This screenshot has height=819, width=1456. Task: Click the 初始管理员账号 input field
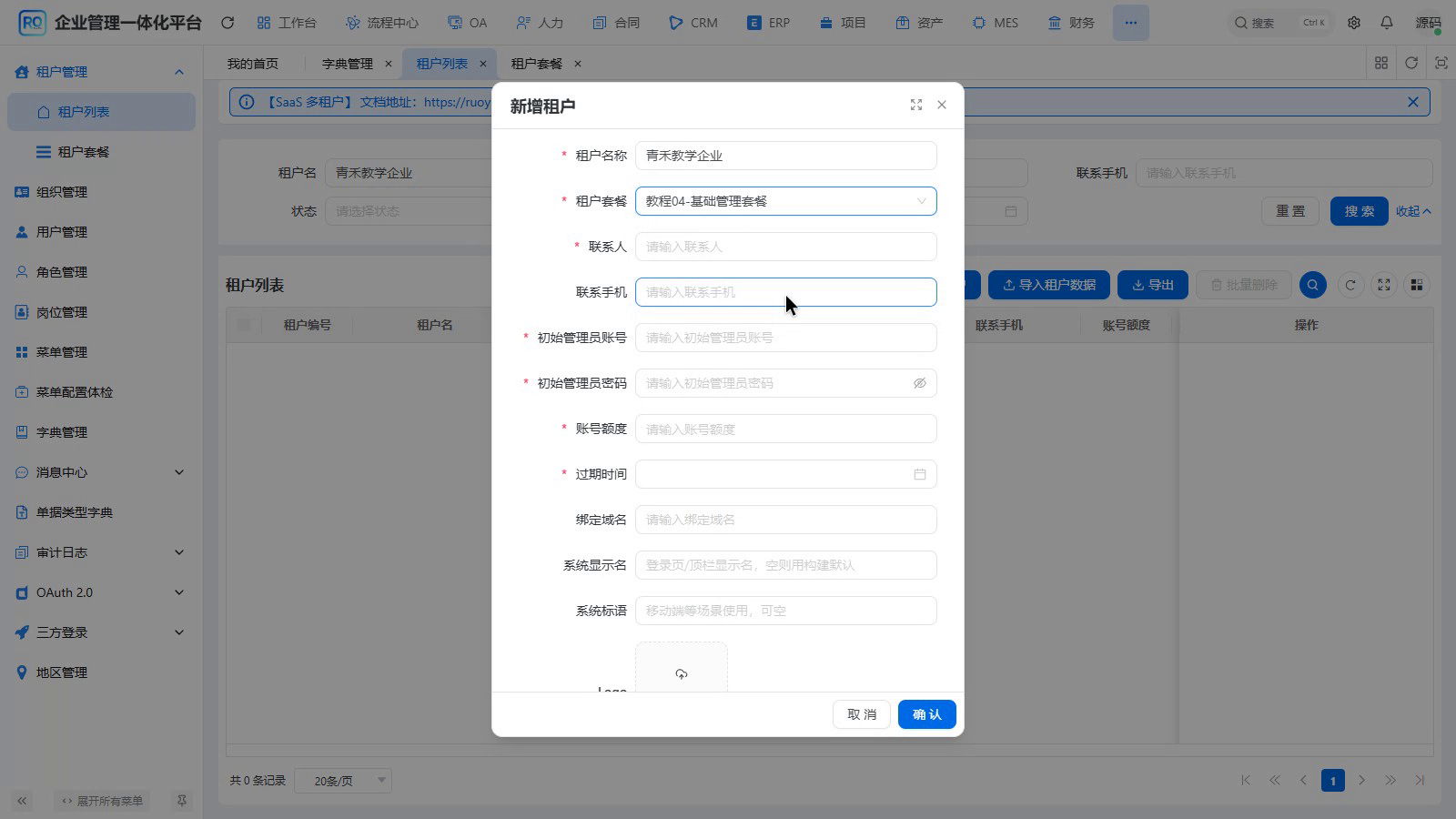(x=786, y=338)
